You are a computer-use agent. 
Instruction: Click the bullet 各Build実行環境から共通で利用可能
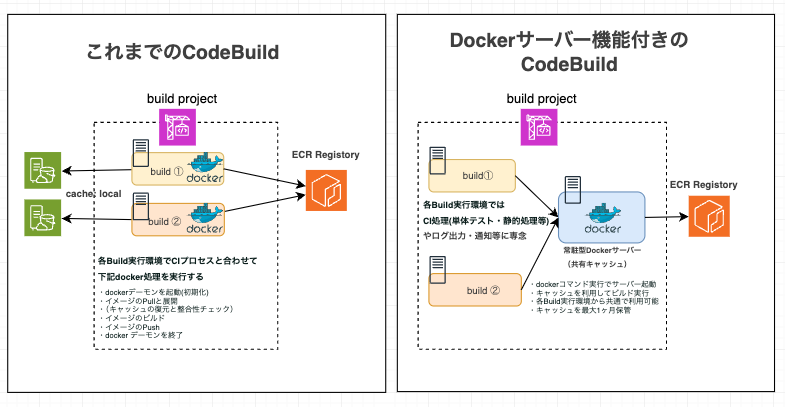pos(595,301)
